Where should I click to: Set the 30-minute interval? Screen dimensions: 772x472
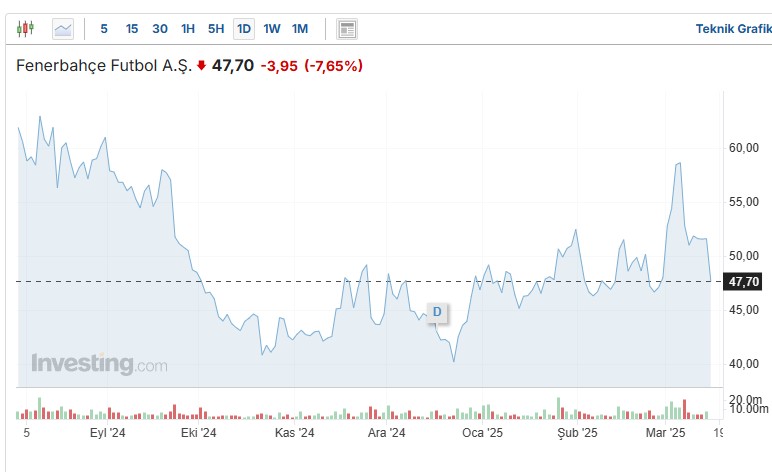click(x=160, y=29)
